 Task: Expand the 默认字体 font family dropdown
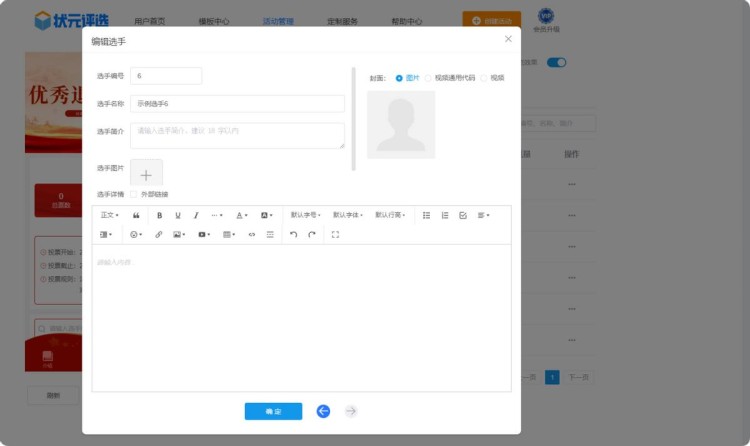tap(348, 215)
